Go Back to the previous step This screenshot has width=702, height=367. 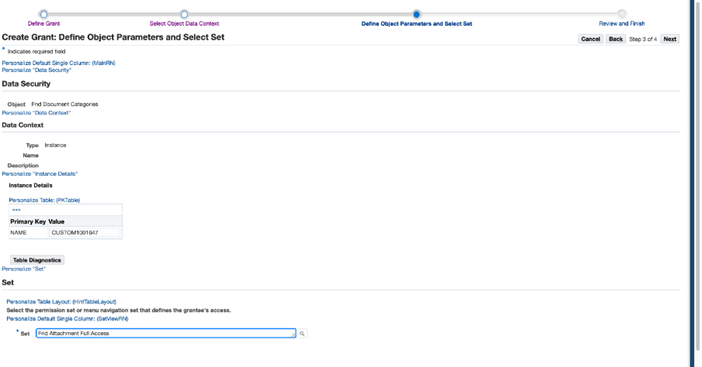(616, 39)
